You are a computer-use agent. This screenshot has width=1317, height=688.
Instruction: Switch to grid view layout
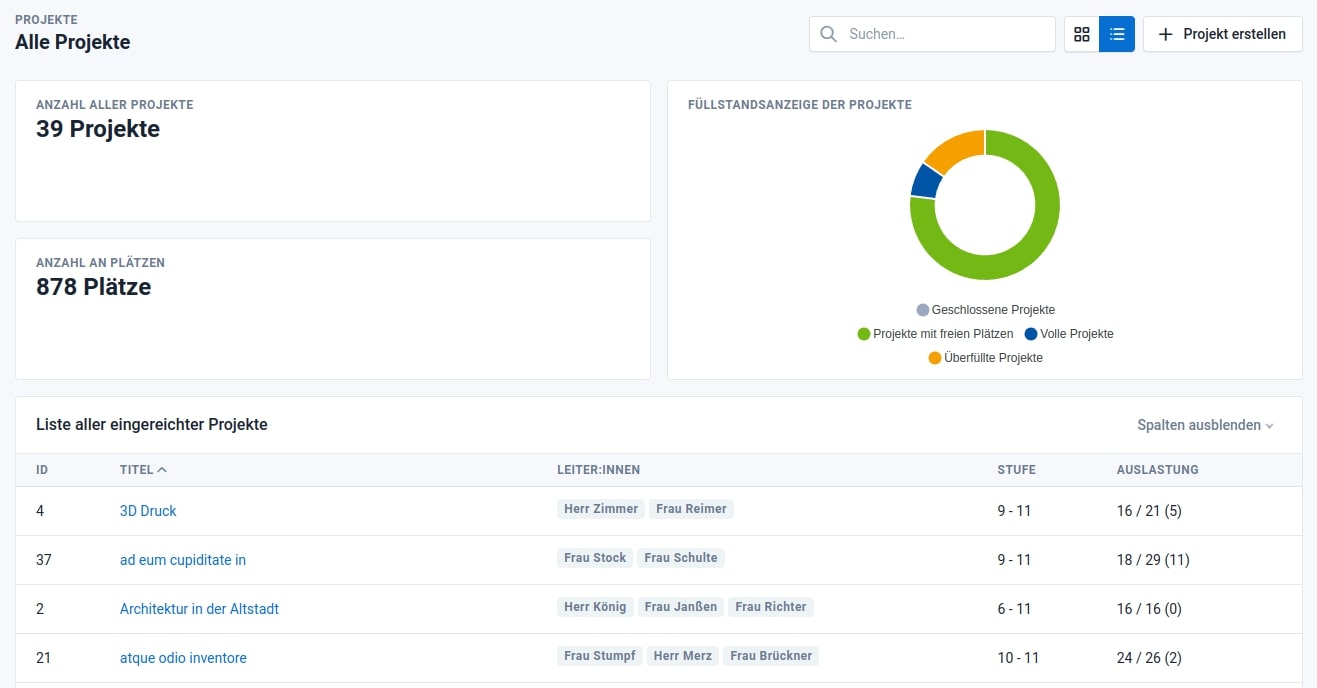point(1081,34)
